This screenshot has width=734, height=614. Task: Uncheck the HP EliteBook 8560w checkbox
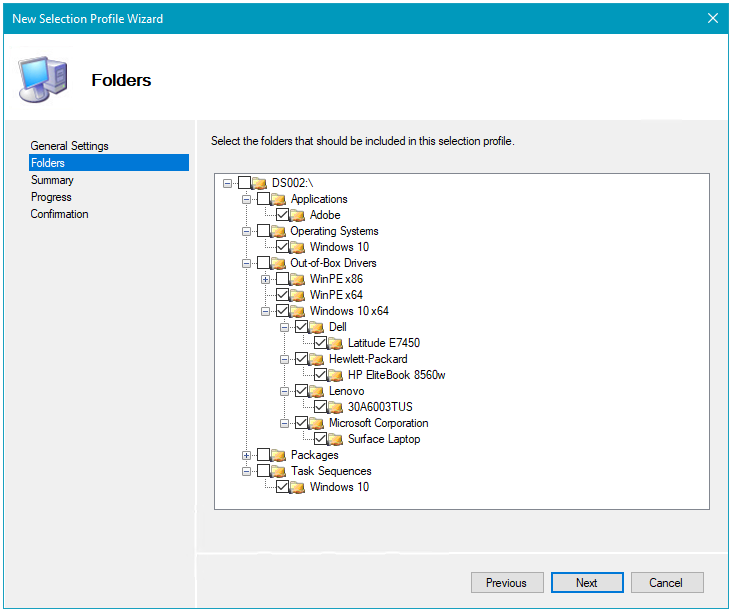[x=321, y=375]
